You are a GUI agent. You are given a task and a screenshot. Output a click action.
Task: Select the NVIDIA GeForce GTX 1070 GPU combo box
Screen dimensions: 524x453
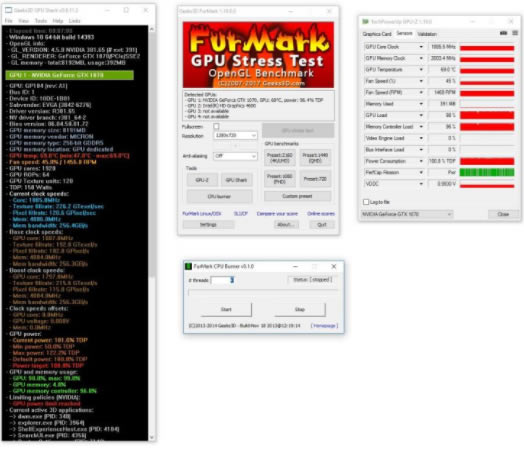tap(407, 214)
